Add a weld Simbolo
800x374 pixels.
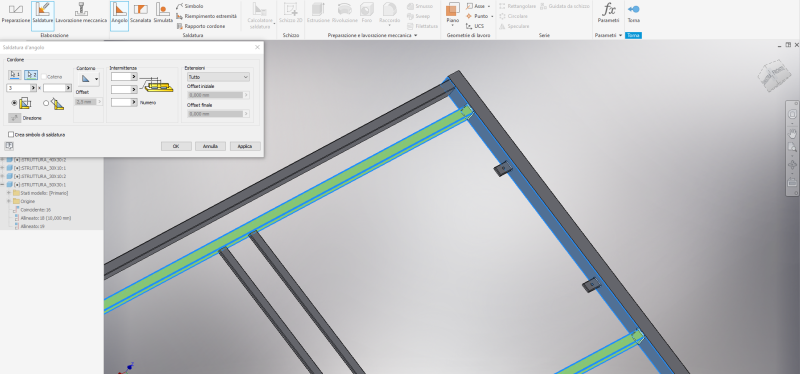tap(190, 6)
